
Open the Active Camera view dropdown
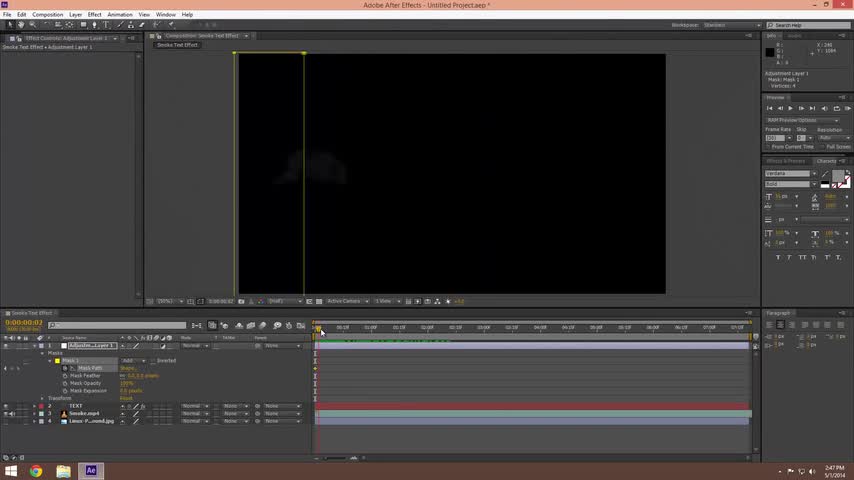click(347, 301)
